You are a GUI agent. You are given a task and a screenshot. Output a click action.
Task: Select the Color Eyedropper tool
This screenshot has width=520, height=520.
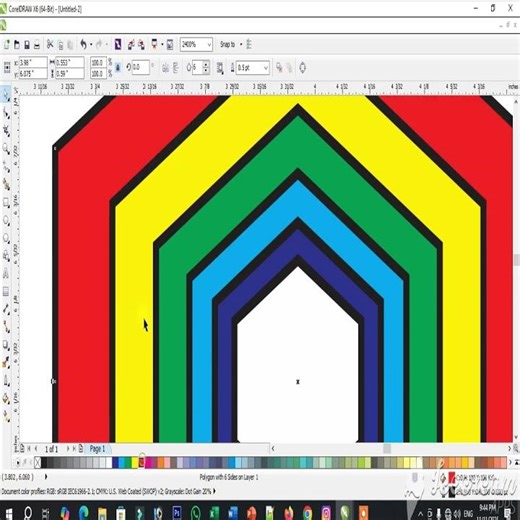6,362
